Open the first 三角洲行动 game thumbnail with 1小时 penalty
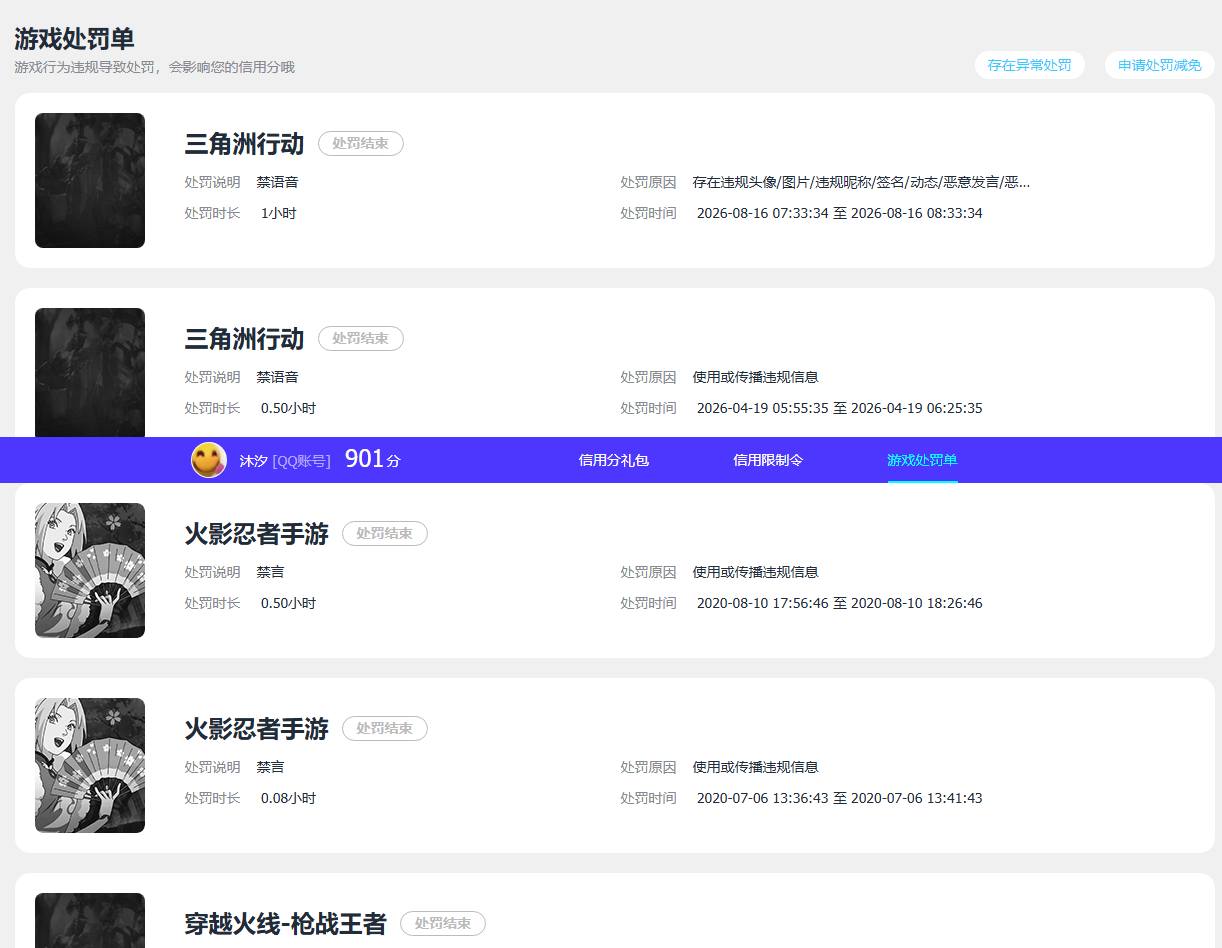The width and height of the screenshot is (1222, 948). click(90, 180)
